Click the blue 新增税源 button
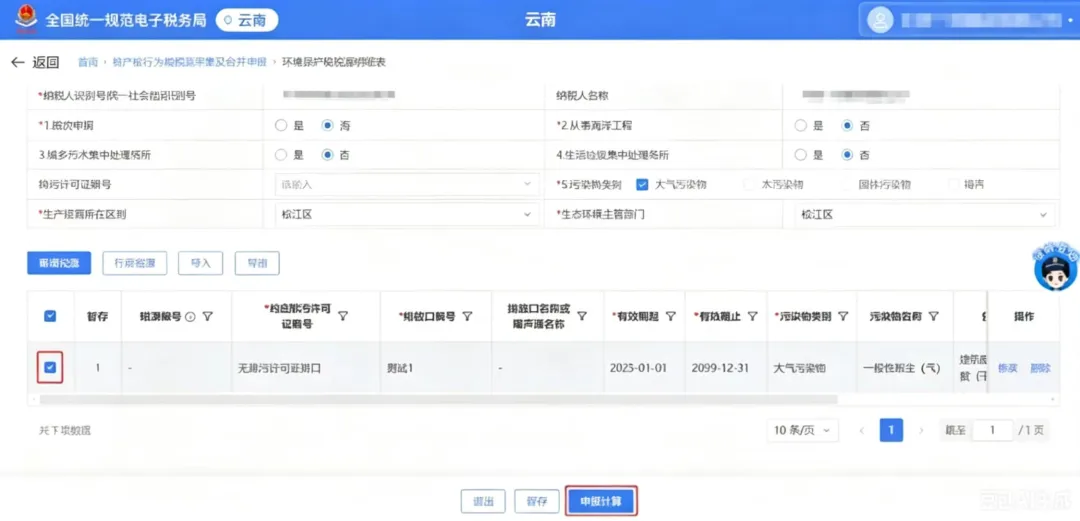This screenshot has width=1080, height=521. click(x=59, y=263)
